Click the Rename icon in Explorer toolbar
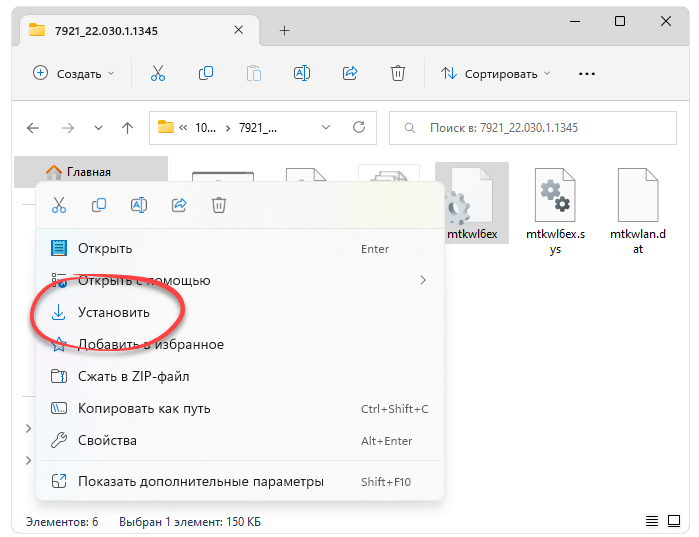 [302, 73]
